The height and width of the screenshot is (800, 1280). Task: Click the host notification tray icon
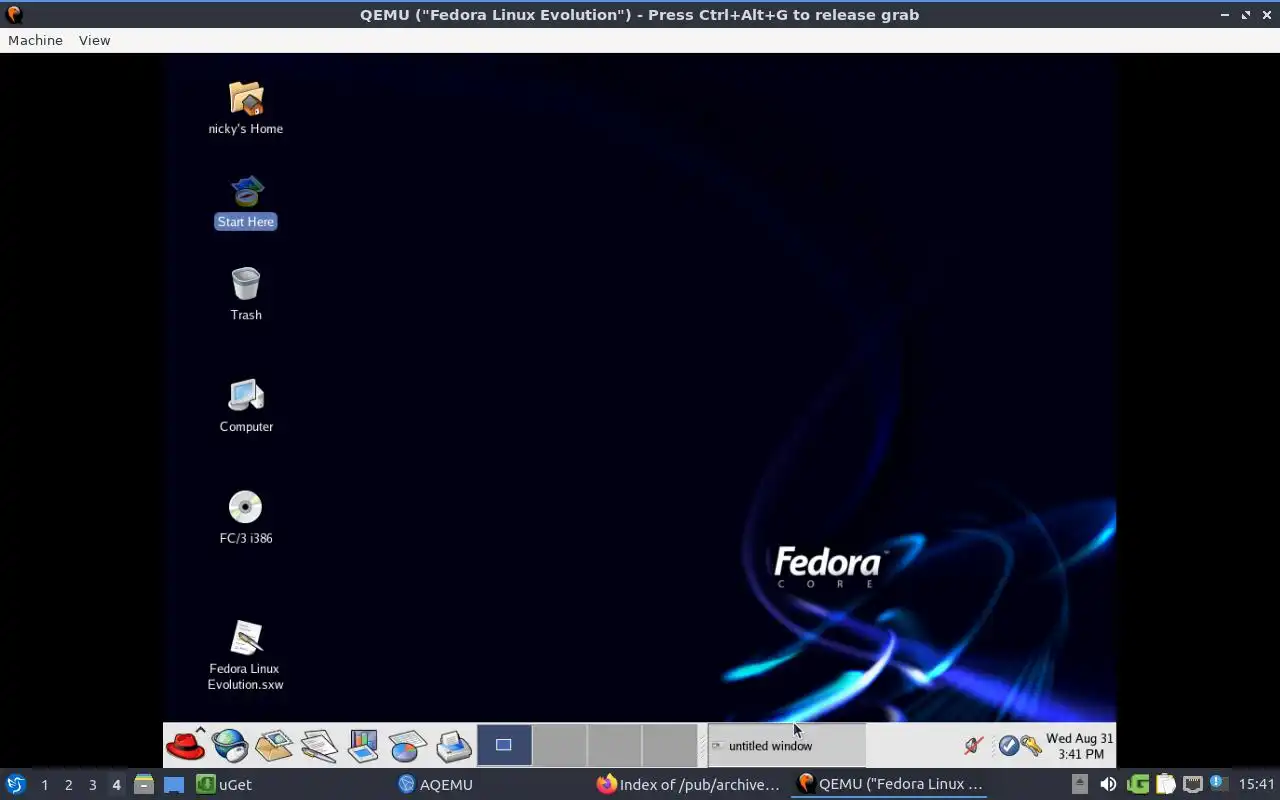(x=1218, y=783)
